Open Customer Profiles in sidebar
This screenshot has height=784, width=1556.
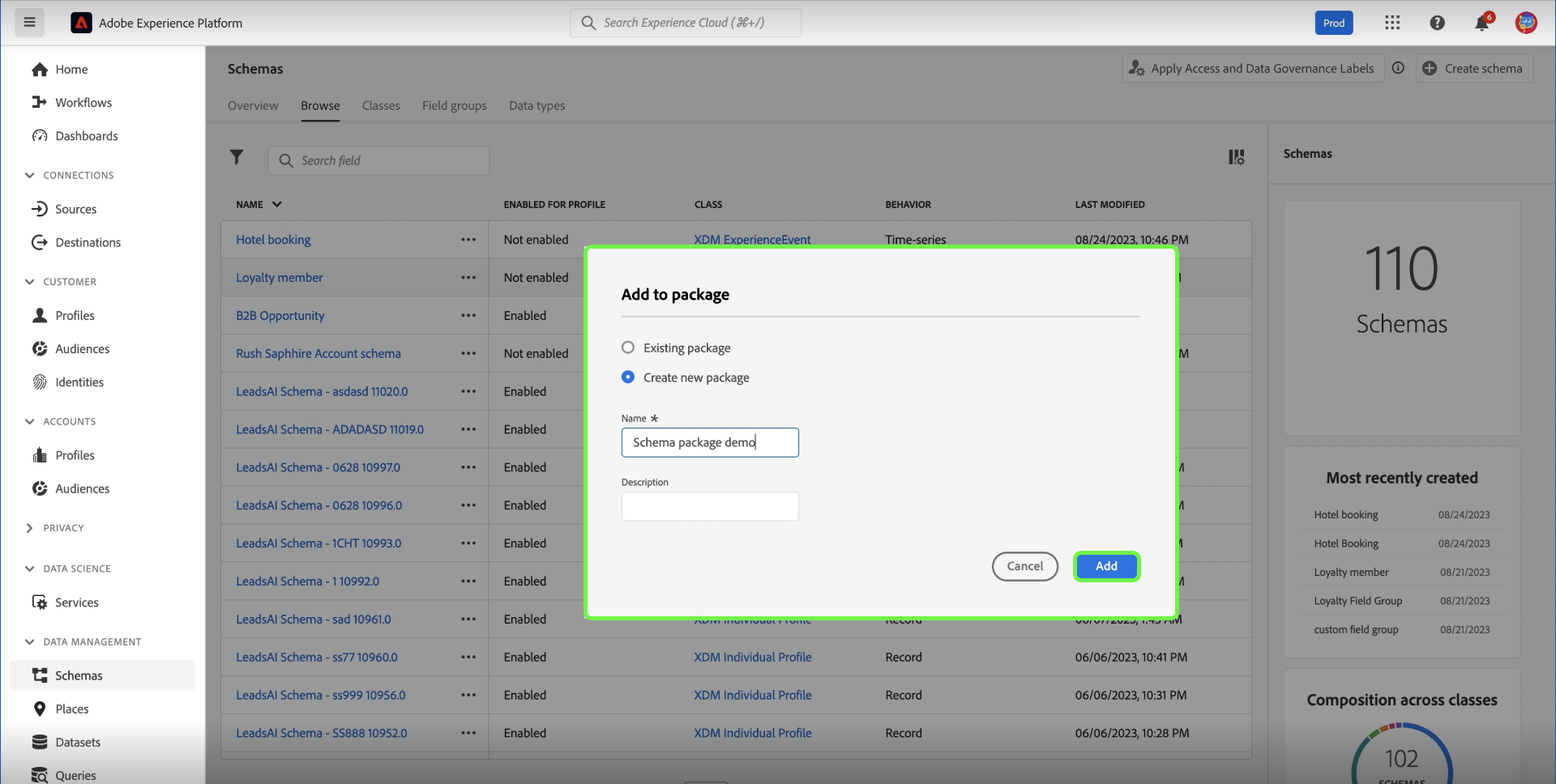pyautogui.click(x=75, y=316)
